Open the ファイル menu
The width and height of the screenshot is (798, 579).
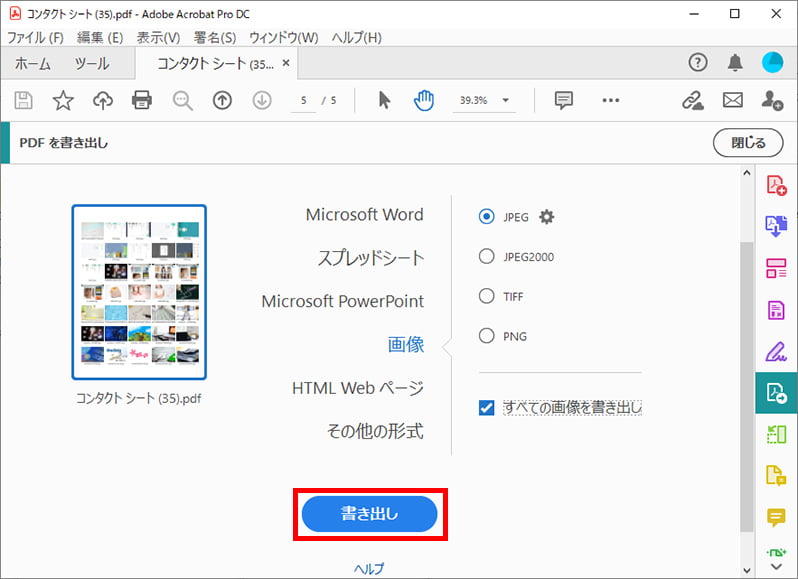36,37
